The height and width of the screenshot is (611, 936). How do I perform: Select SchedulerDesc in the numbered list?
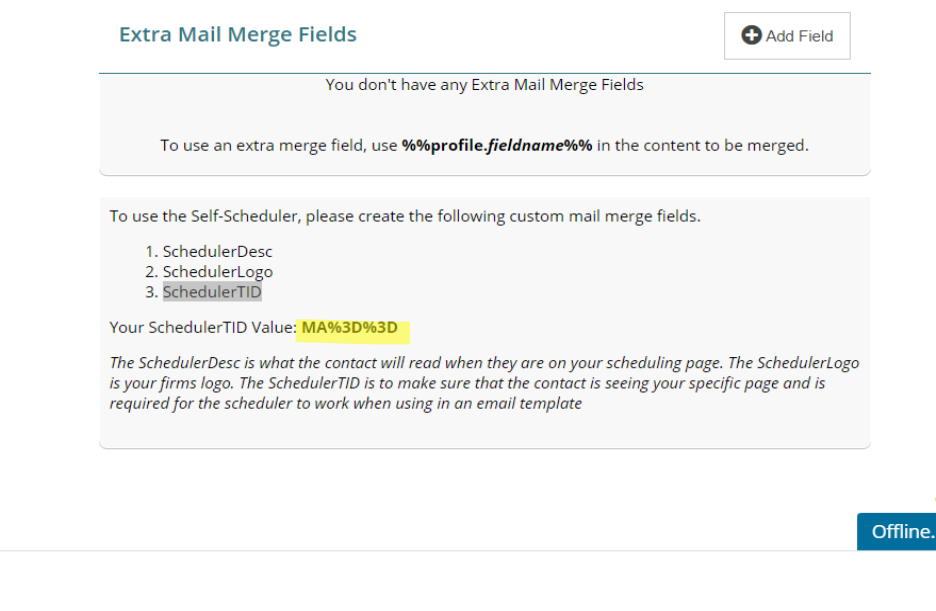[x=217, y=252]
